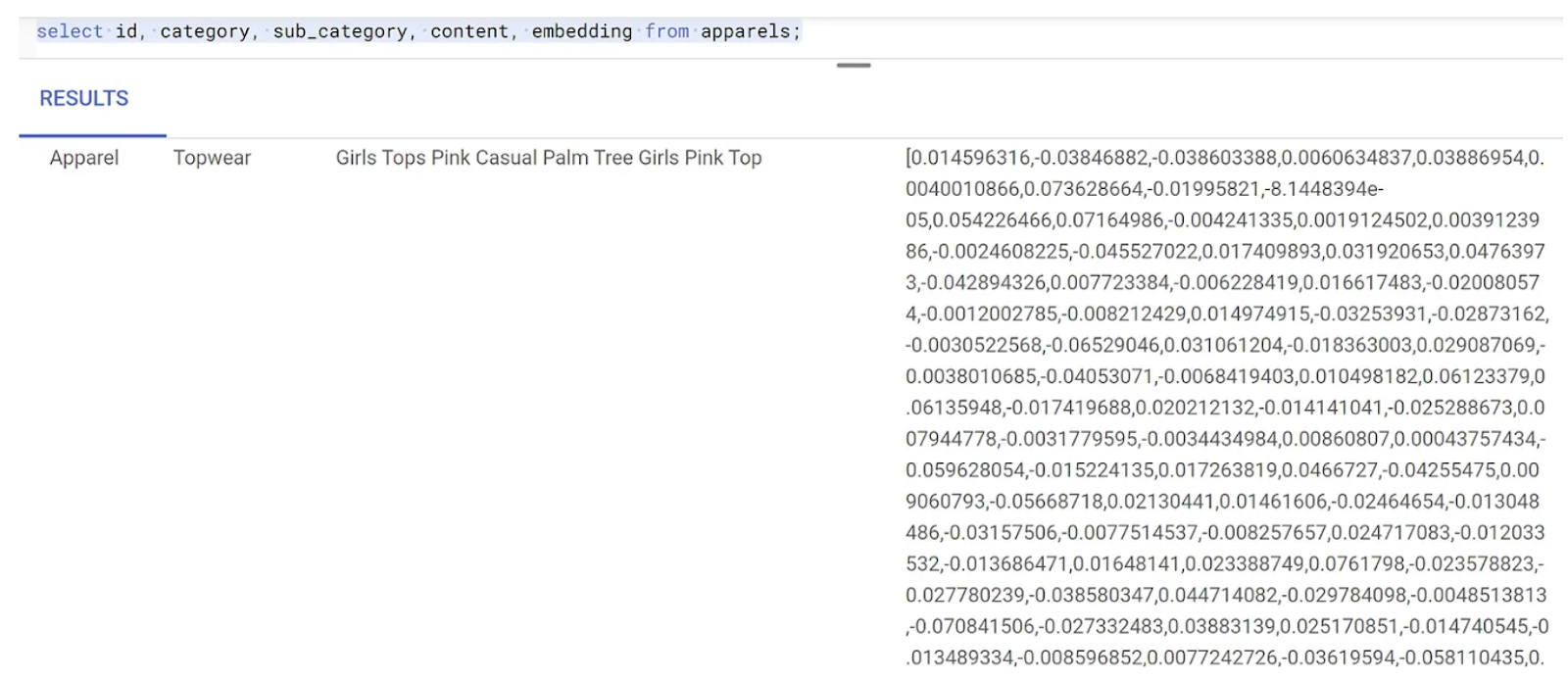1568x679 pixels.
Task: Click the Girls Tops Pink Casual content cell
Action: coord(549,158)
